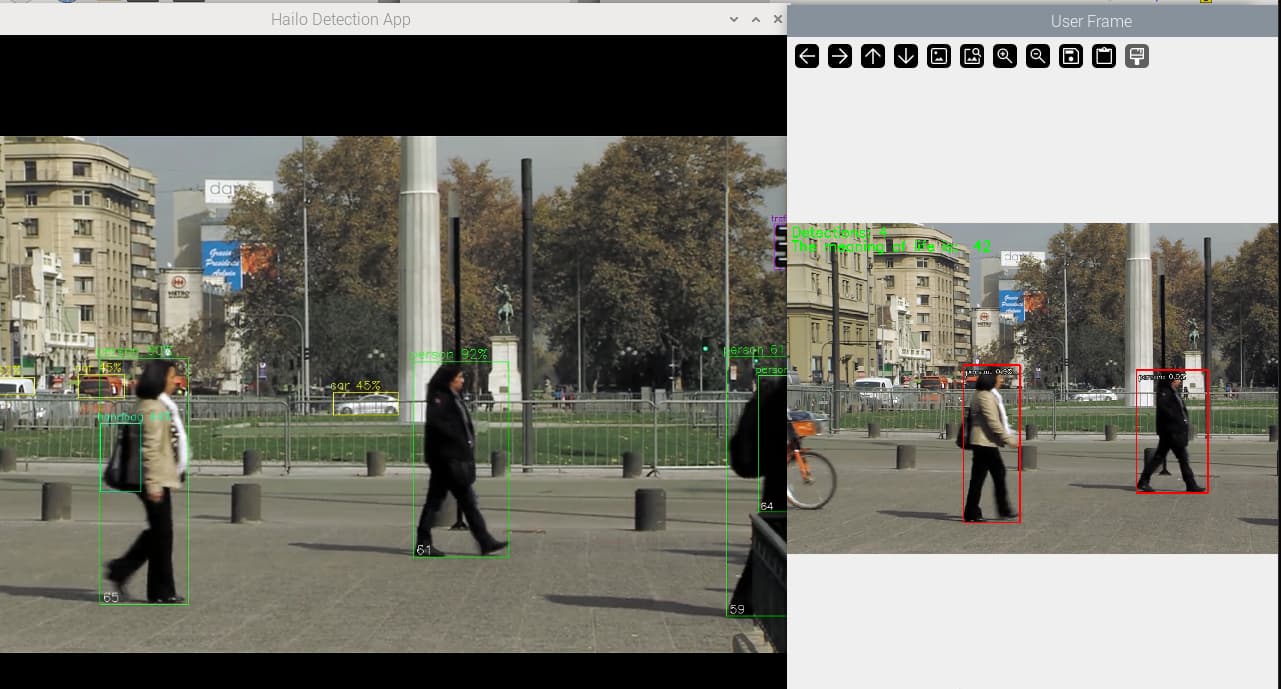Save the frame with the floppy disk icon
Image resolution: width=1281 pixels, height=689 pixels.
pos(1071,56)
